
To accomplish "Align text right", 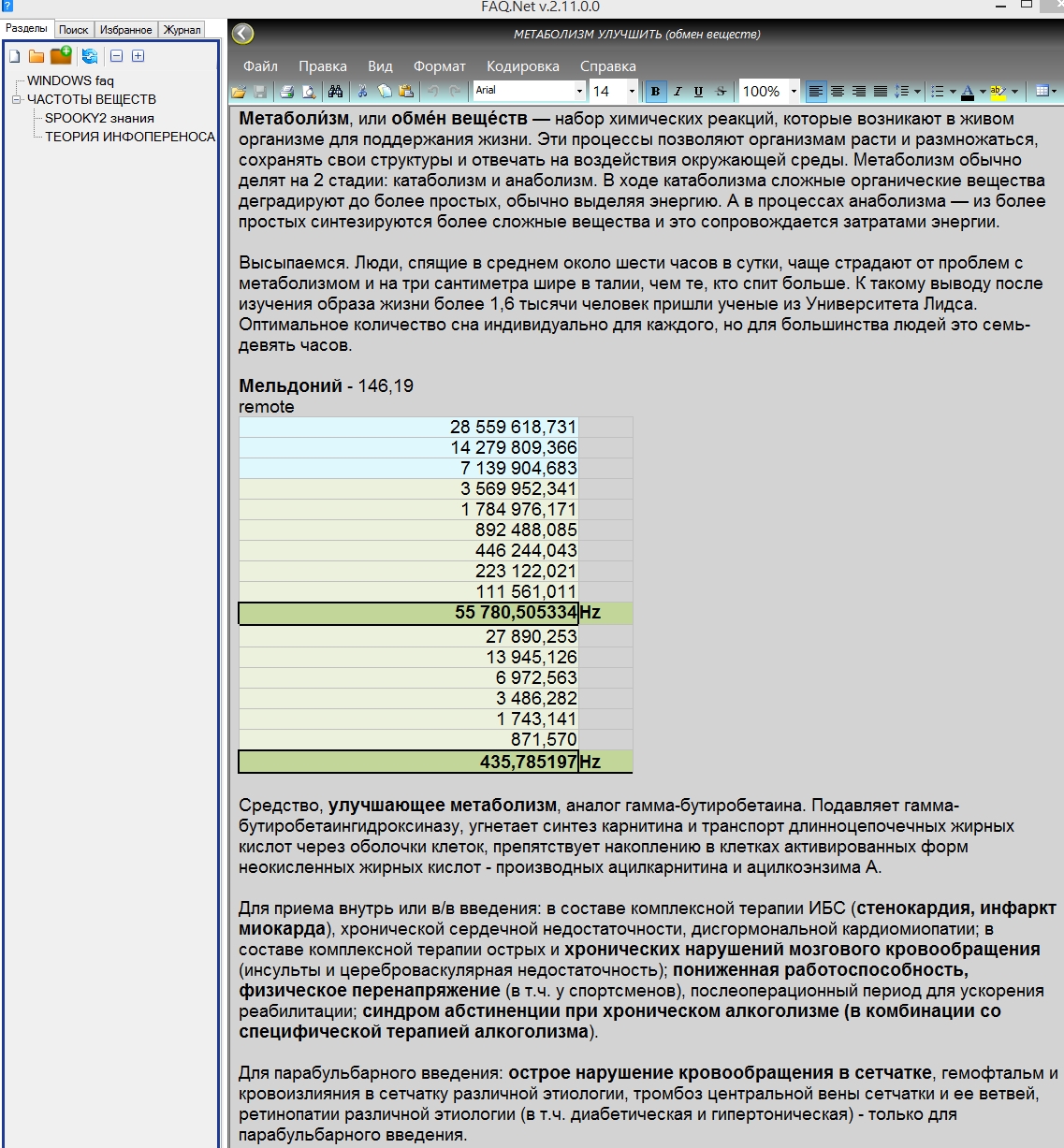I will (x=859, y=92).
